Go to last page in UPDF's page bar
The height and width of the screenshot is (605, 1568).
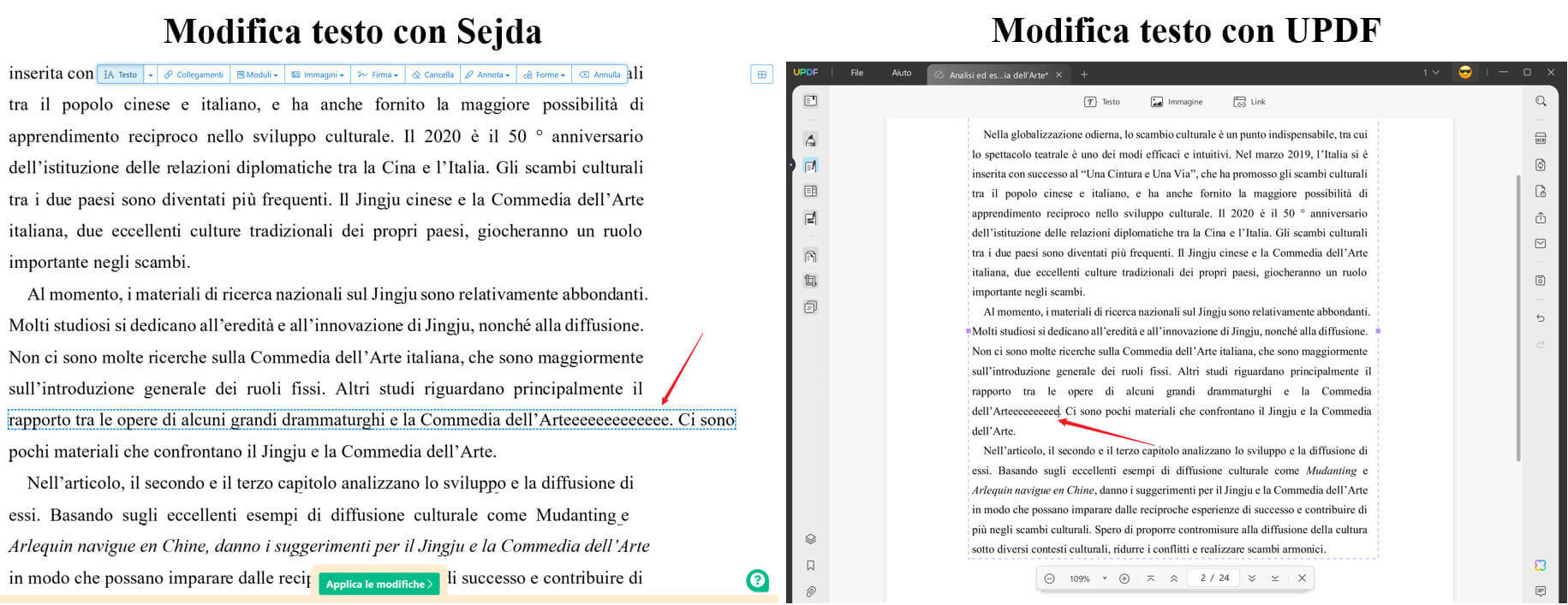tap(1275, 578)
